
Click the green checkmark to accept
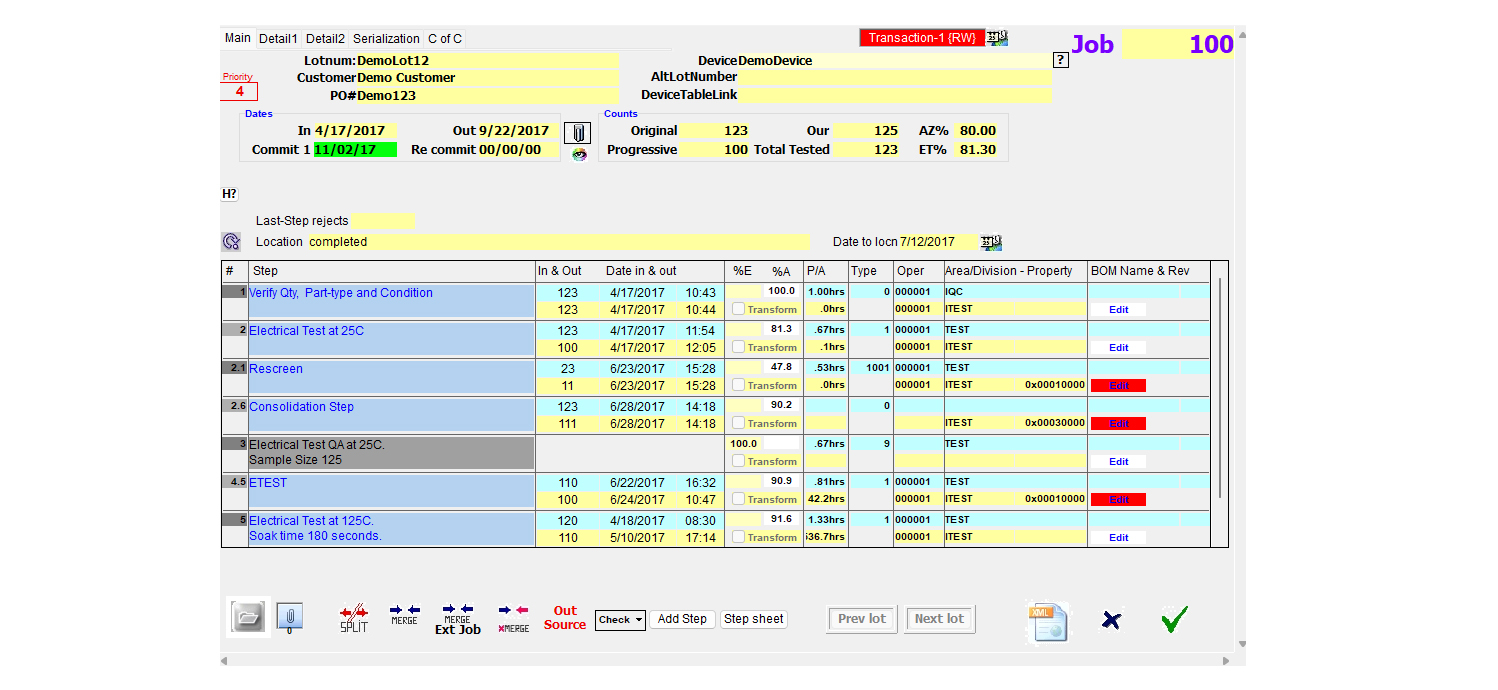tap(1174, 620)
